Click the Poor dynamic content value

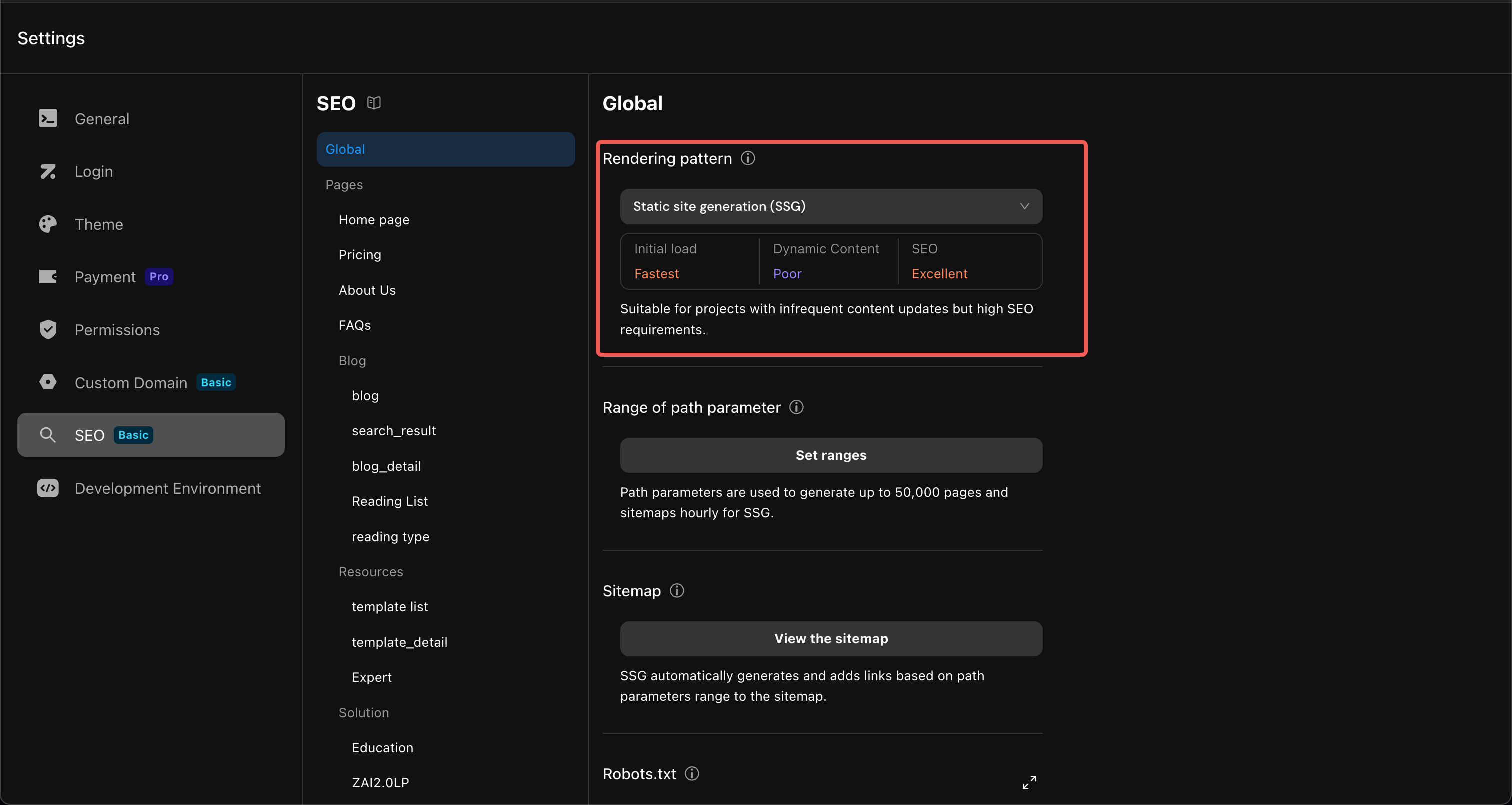coord(787,274)
